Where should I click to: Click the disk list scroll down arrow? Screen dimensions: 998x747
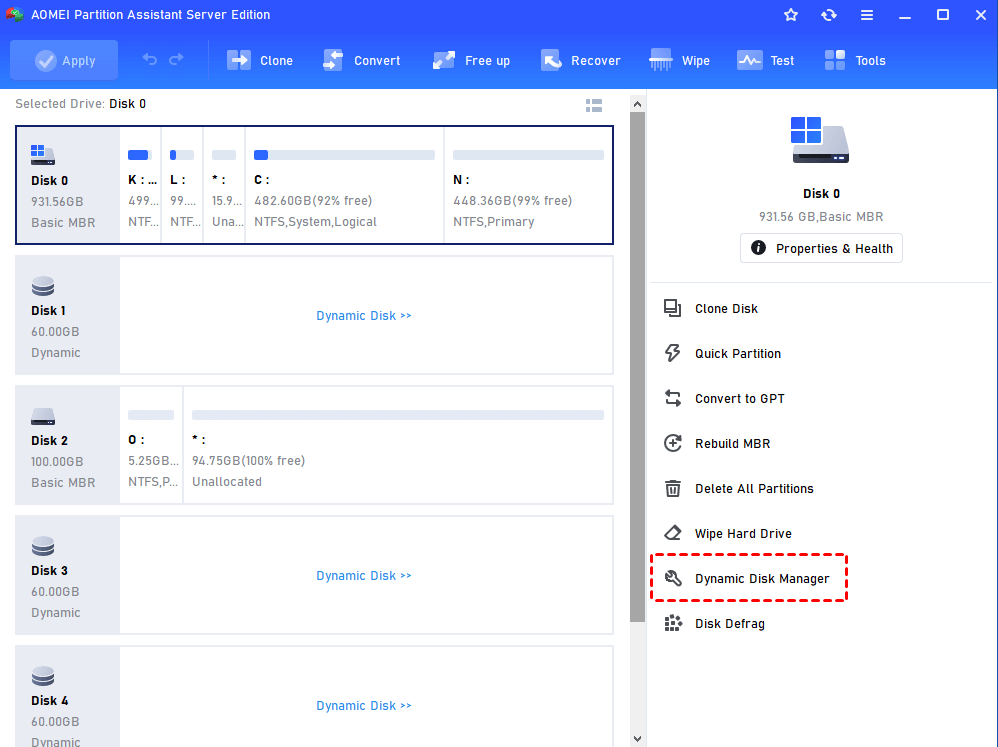pos(637,739)
